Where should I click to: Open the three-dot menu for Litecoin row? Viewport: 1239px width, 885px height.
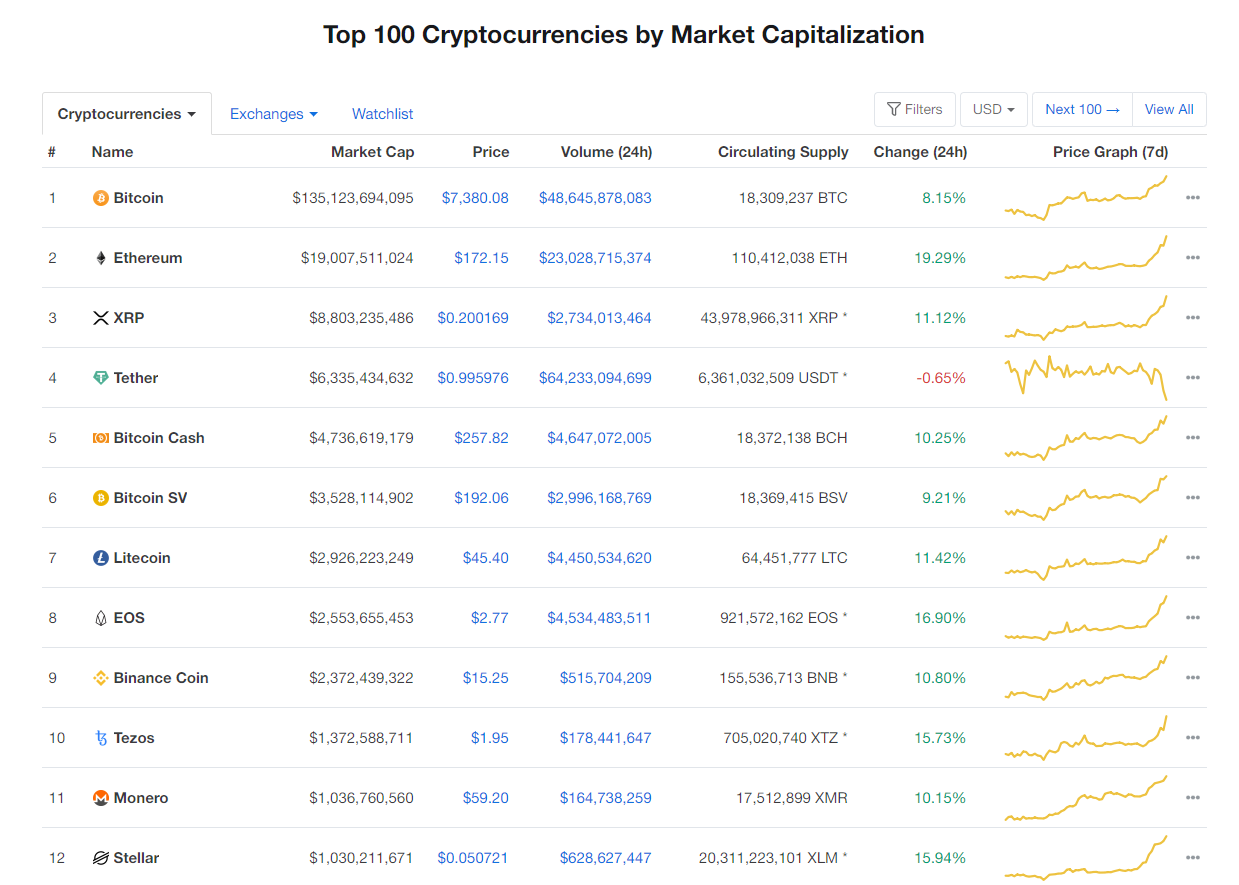[1192, 558]
